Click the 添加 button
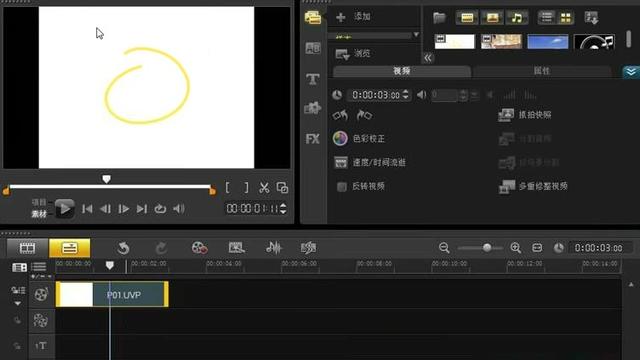Image resolution: width=640 pixels, height=360 pixels. pos(353,17)
